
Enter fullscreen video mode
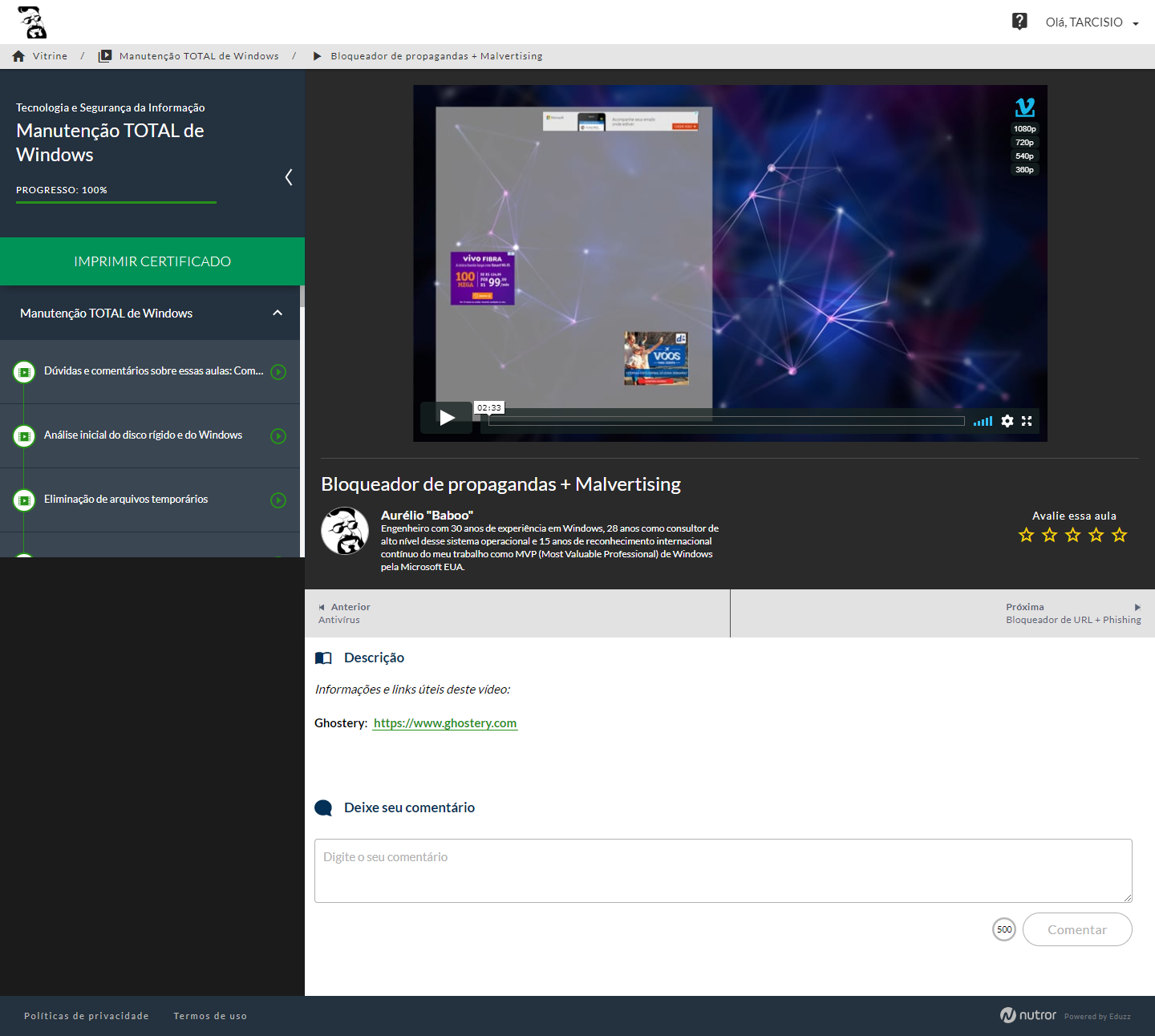point(1027,421)
